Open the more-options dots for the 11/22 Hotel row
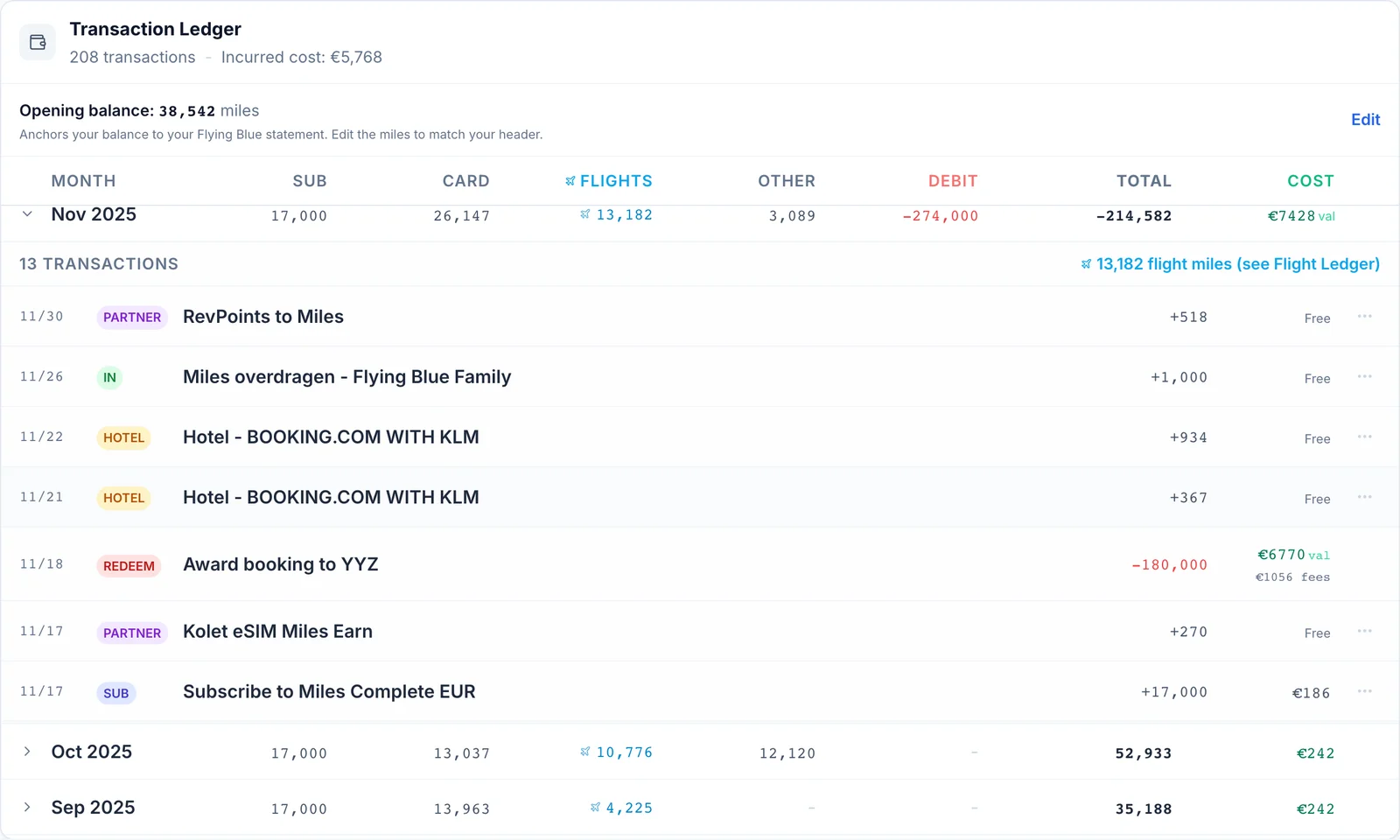 pos(1364,437)
